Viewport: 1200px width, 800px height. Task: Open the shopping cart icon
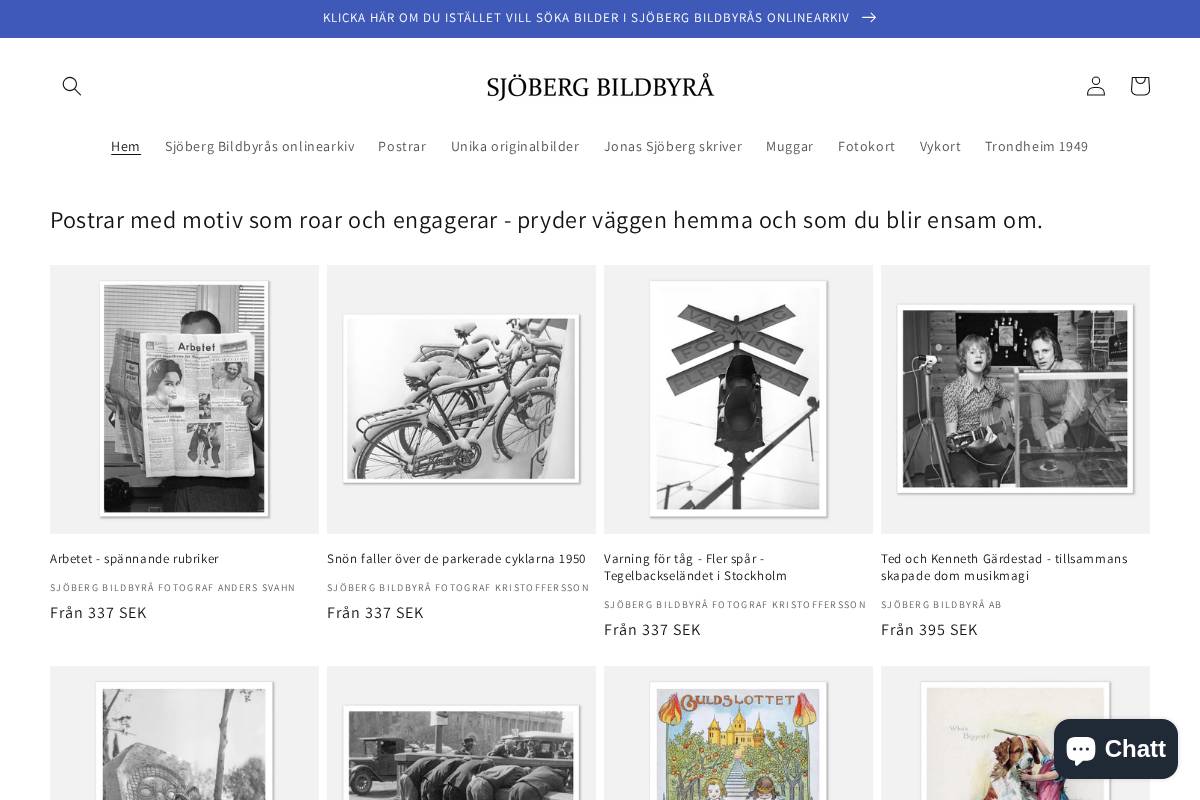pyautogui.click(x=1140, y=86)
